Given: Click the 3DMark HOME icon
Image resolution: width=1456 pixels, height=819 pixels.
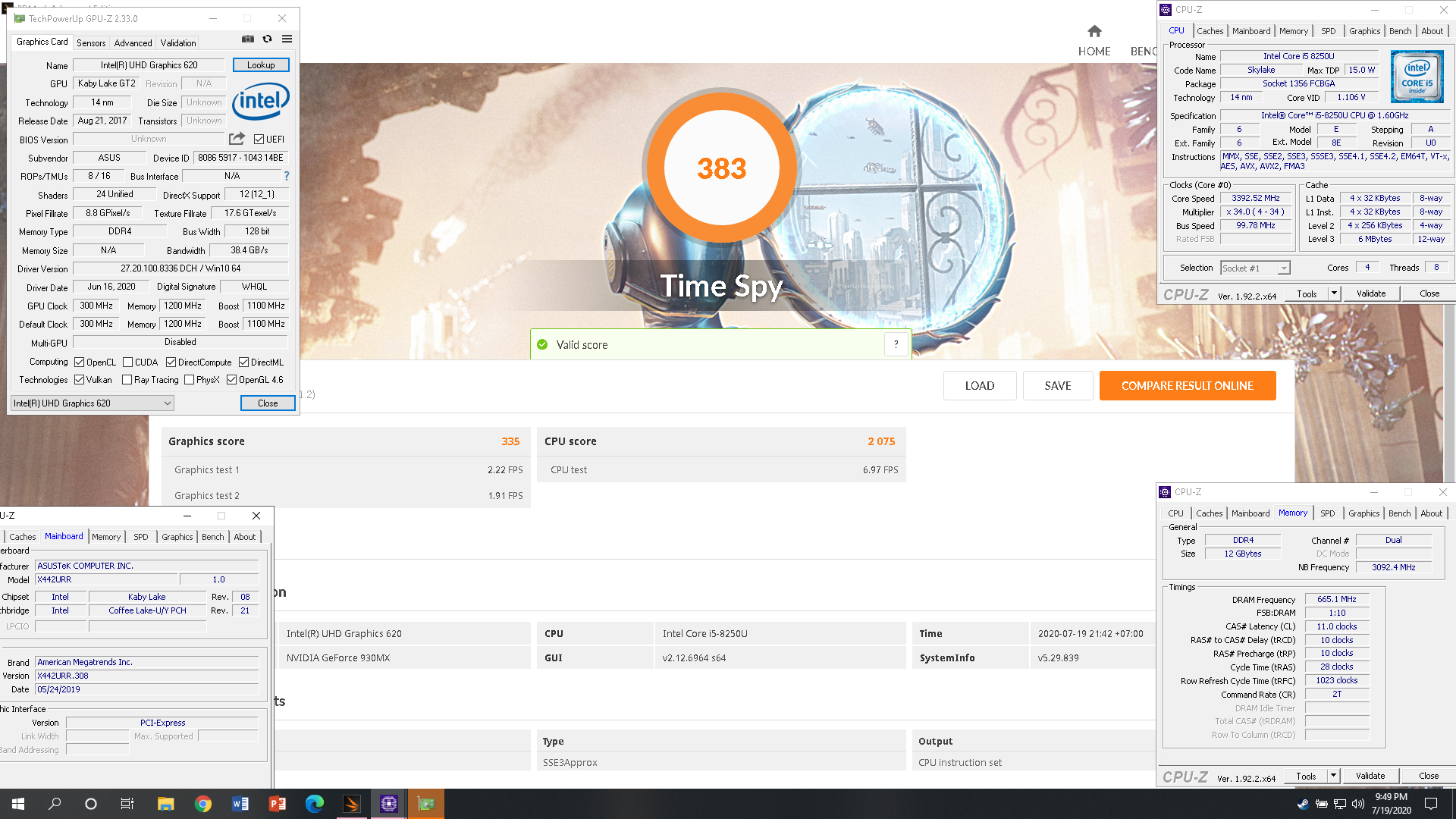Looking at the screenshot, I should (1094, 31).
